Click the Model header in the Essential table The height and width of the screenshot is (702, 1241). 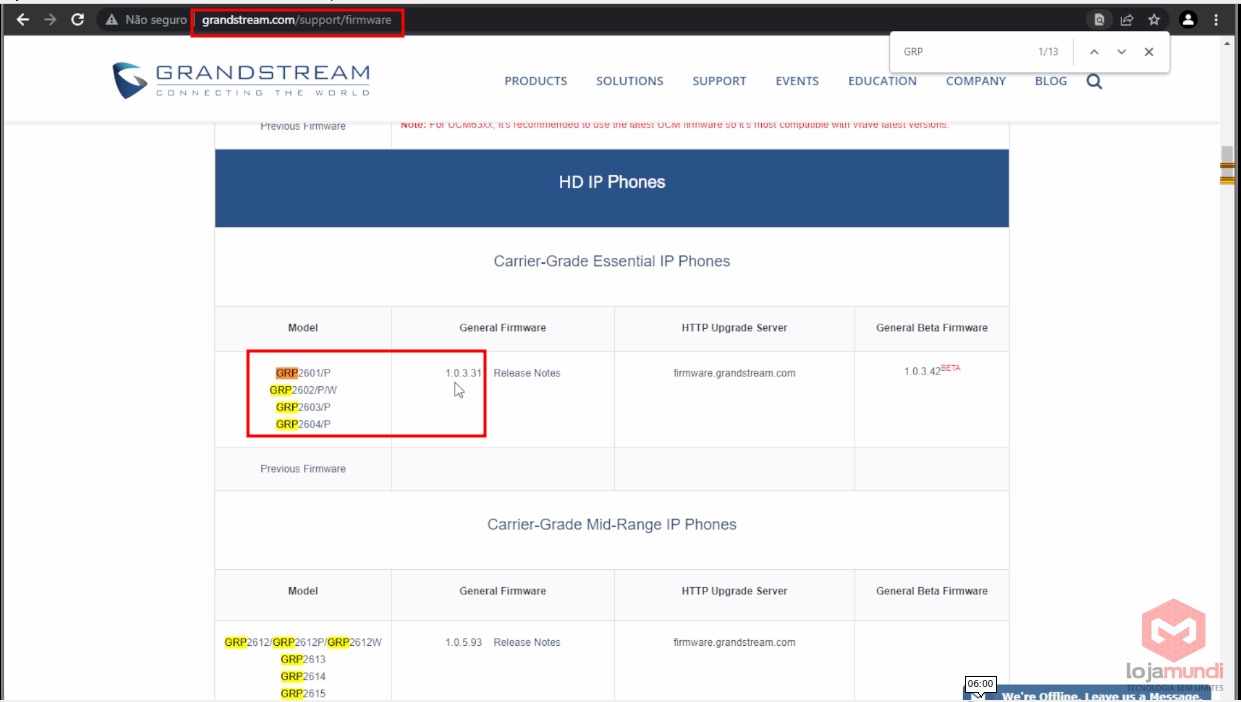[x=303, y=328]
